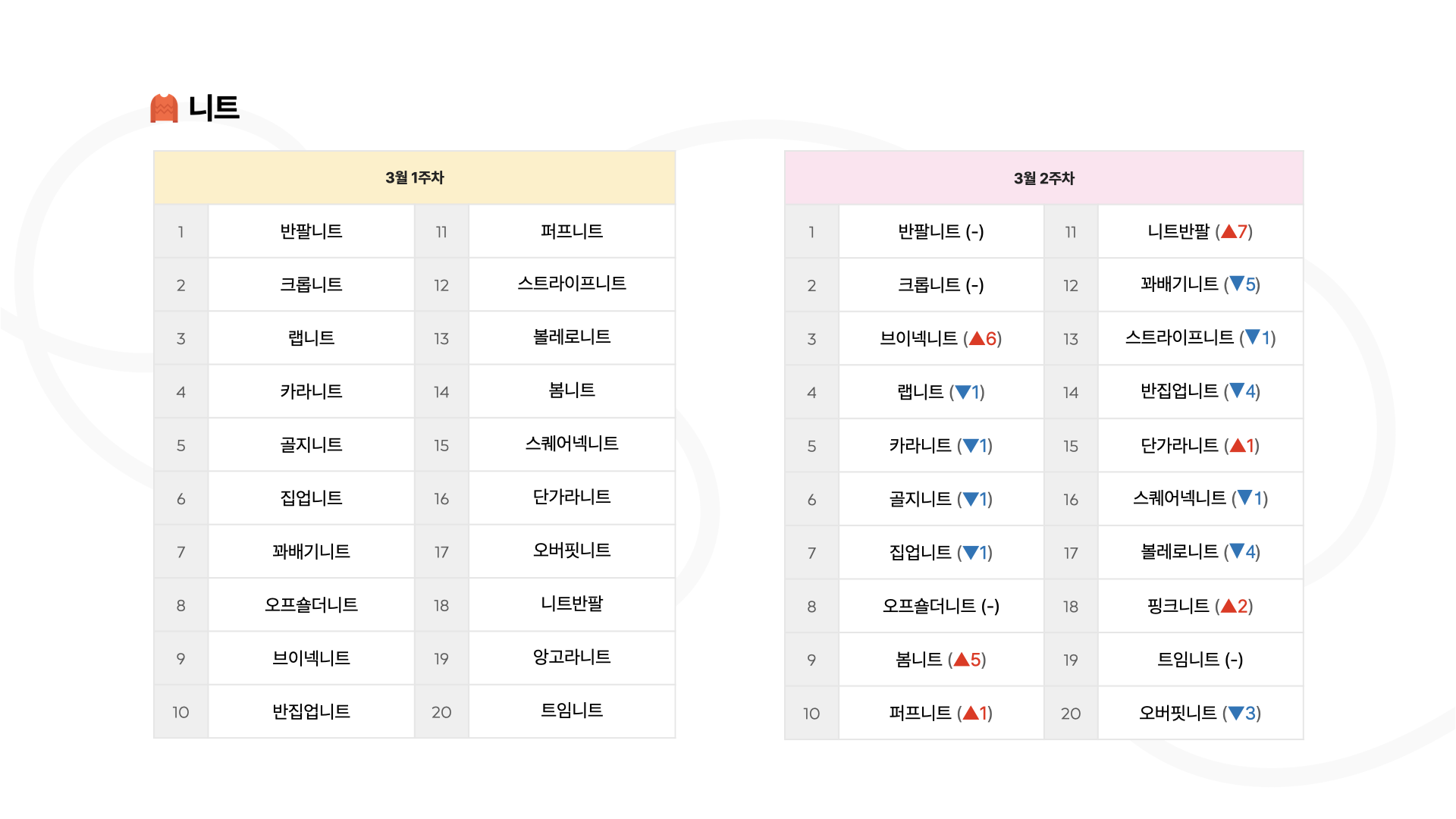Click 오버핏니트 in the 3월 1주차 table

[572, 551]
